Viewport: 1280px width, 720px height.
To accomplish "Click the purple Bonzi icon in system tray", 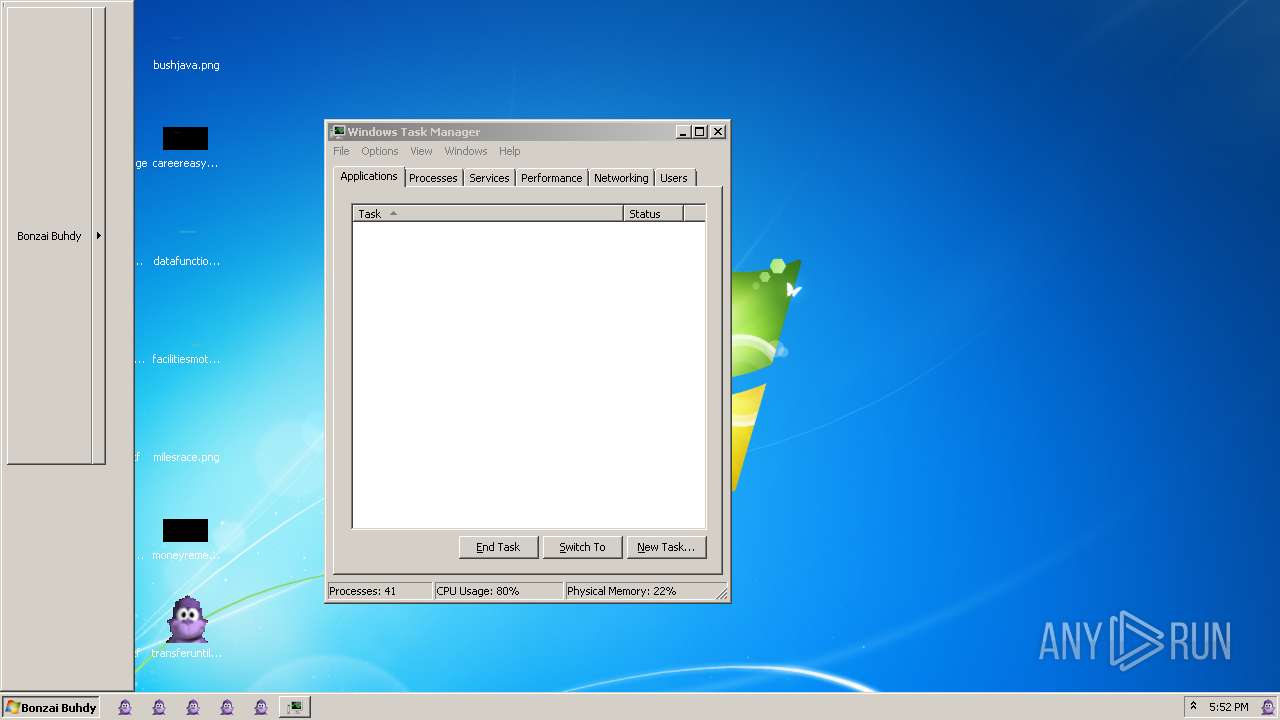I will coord(1268,707).
